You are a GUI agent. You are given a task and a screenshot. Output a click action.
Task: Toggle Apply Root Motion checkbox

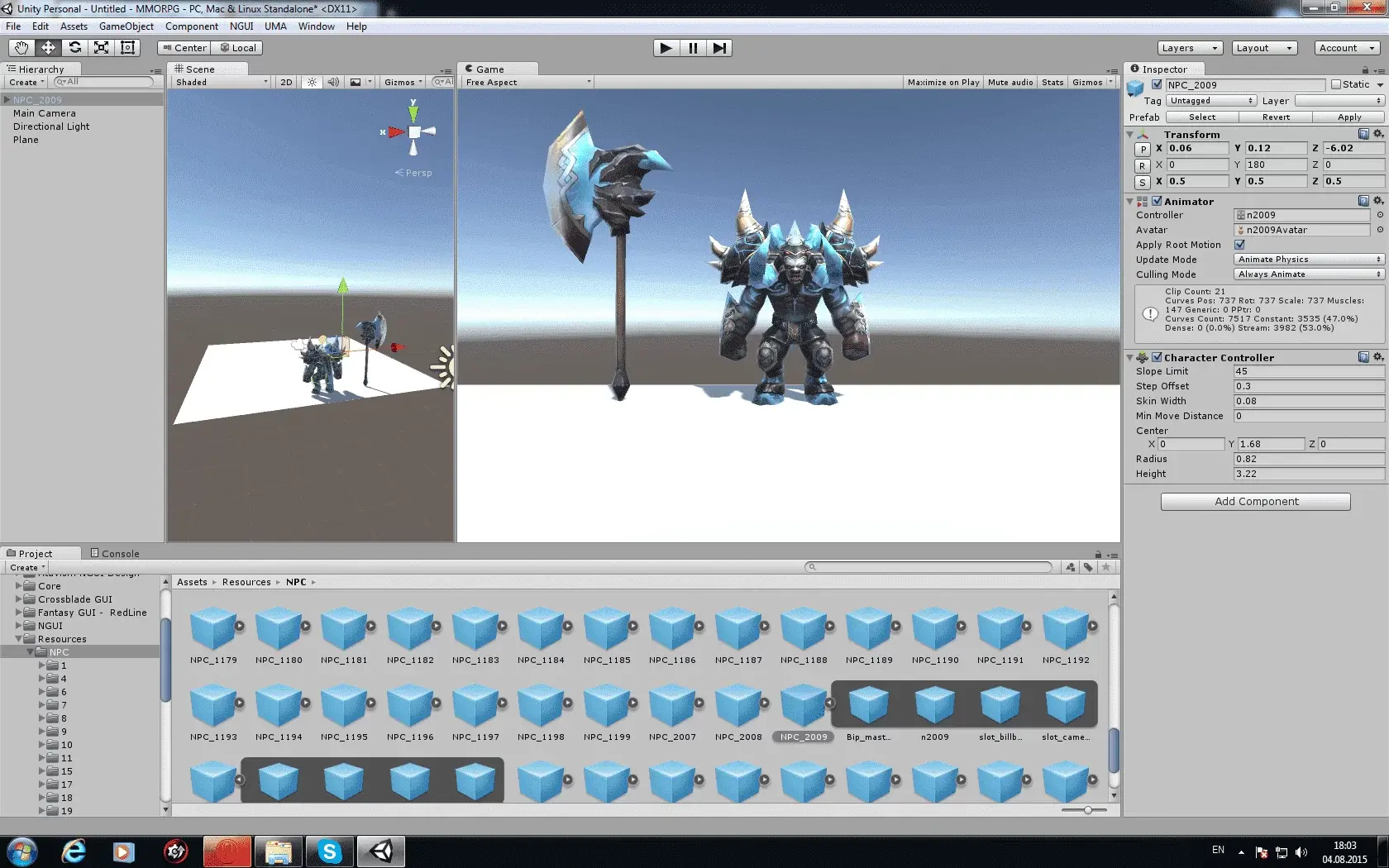coord(1239,245)
